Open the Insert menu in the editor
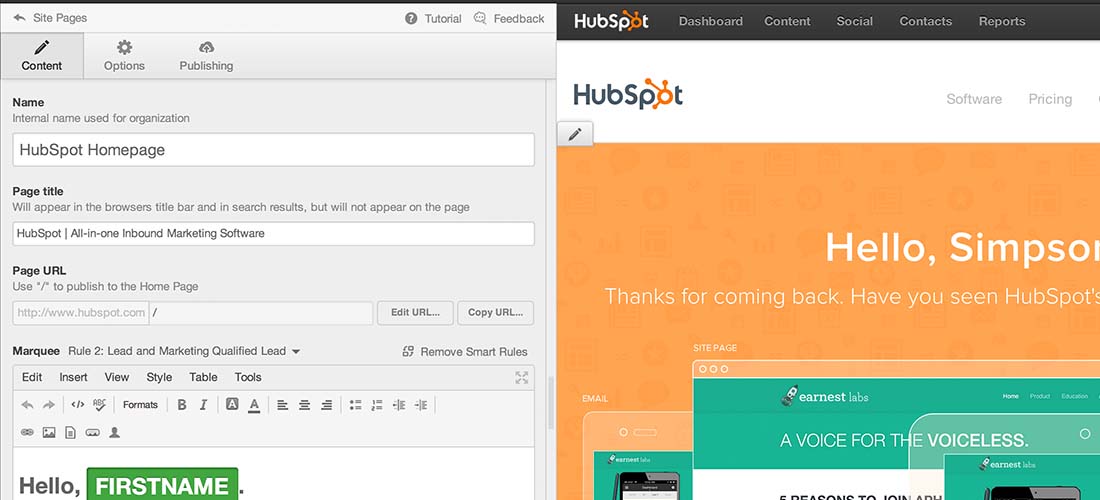 tap(73, 377)
